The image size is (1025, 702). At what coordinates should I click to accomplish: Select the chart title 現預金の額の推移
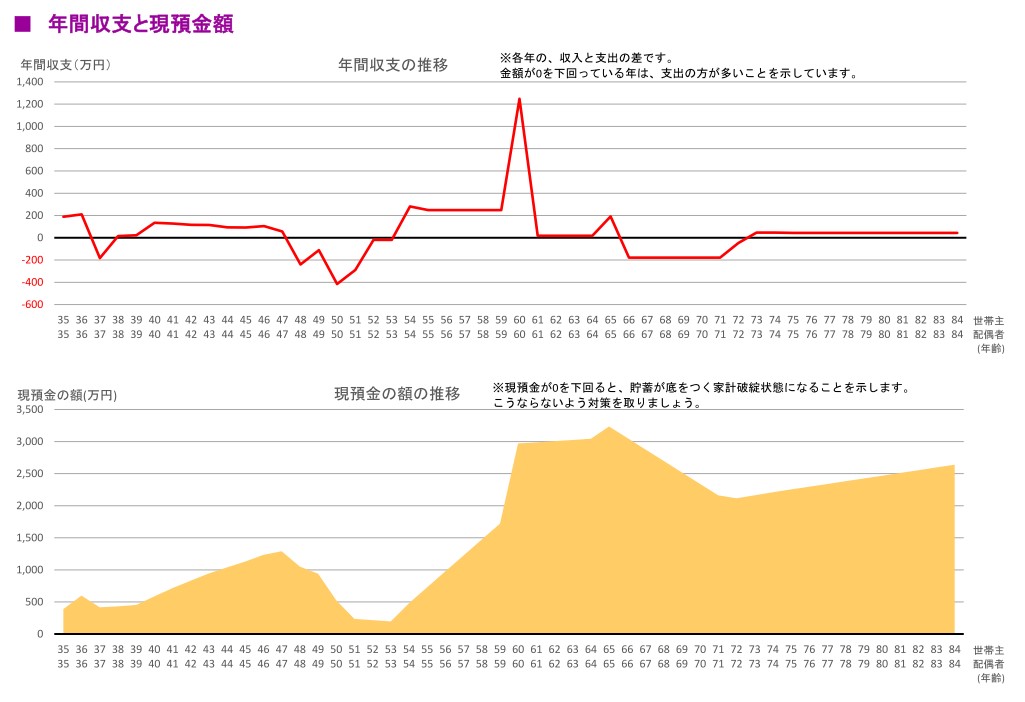(x=397, y=394)
